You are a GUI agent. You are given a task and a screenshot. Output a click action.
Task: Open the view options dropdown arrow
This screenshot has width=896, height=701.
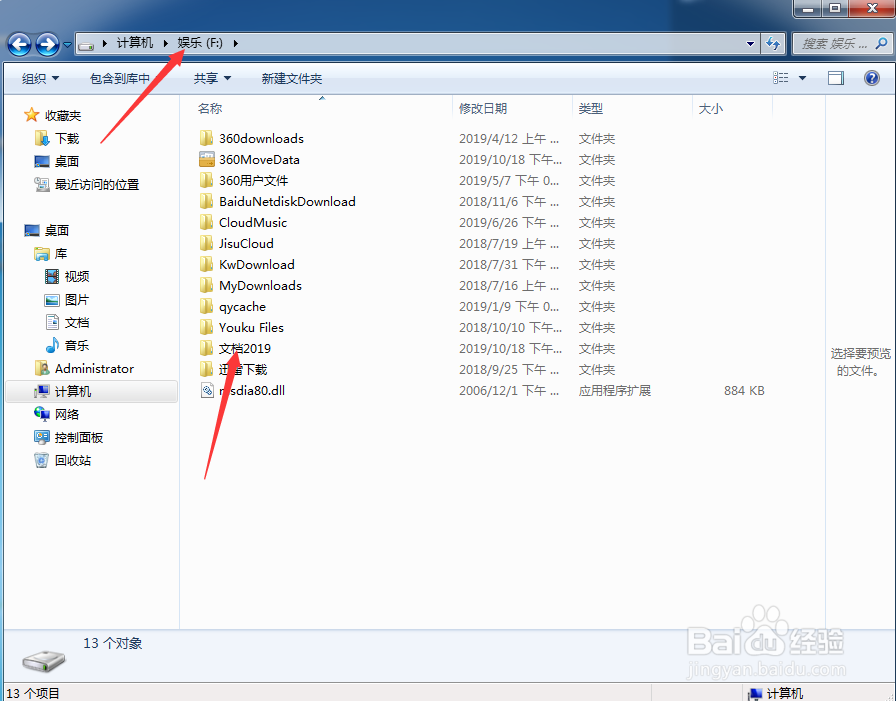point(802,78)
